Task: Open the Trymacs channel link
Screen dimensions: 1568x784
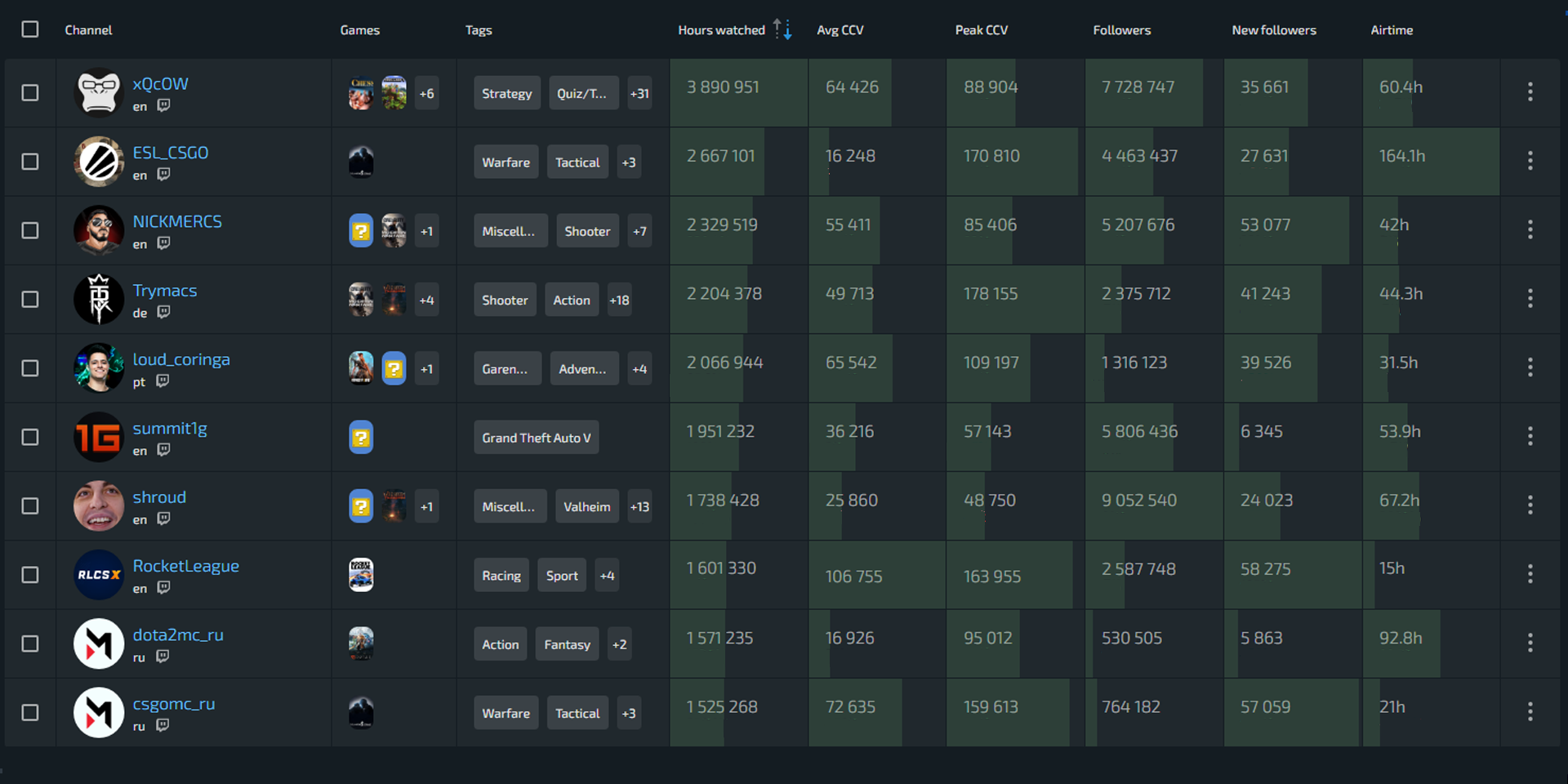Action: (165, 291)
